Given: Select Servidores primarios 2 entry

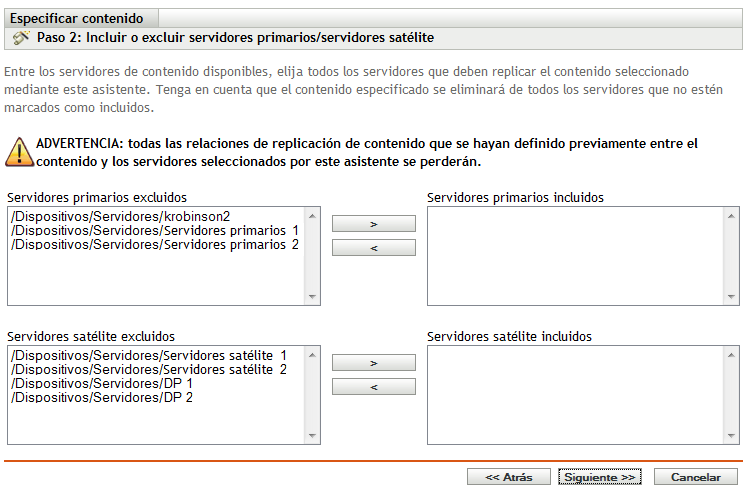Looking at the screenshot, I should tap(154, 244).
